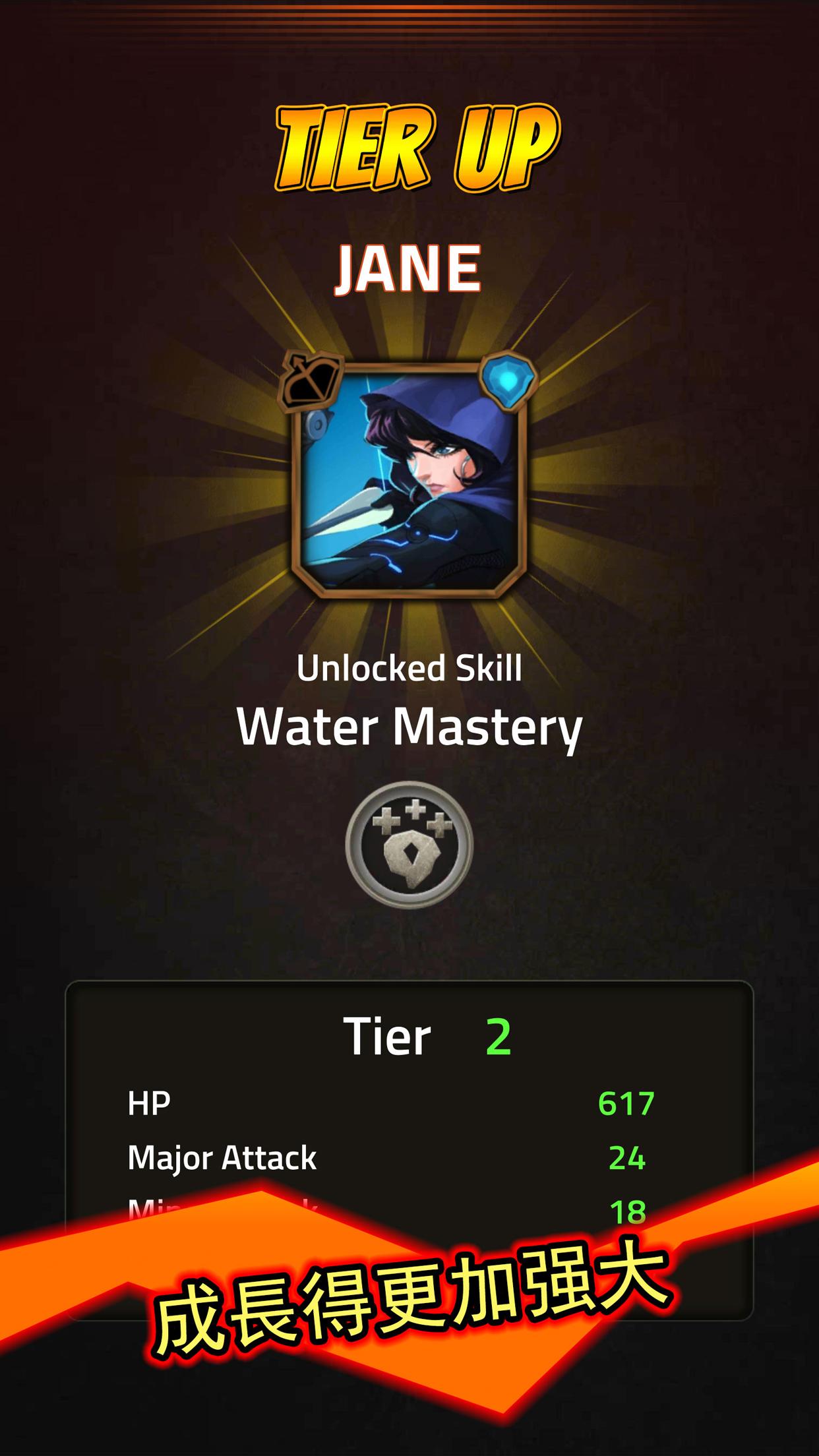Image resolution: width=819 pixels, height=1456 pixels.
Task: Tap the TIER UP title banner
Action: click(416, 147)
